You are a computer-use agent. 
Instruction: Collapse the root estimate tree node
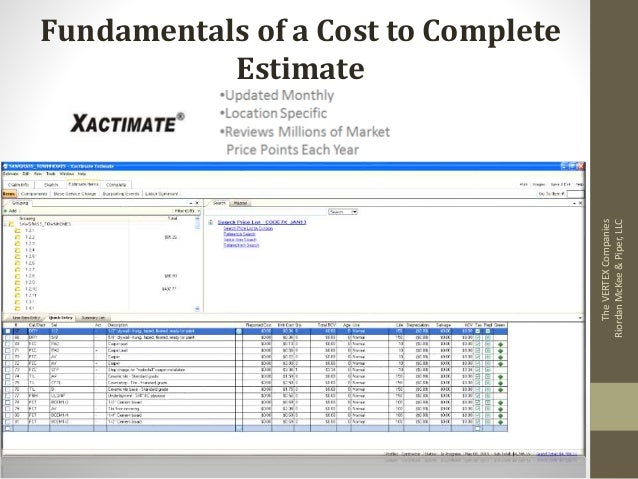[5, 224]
